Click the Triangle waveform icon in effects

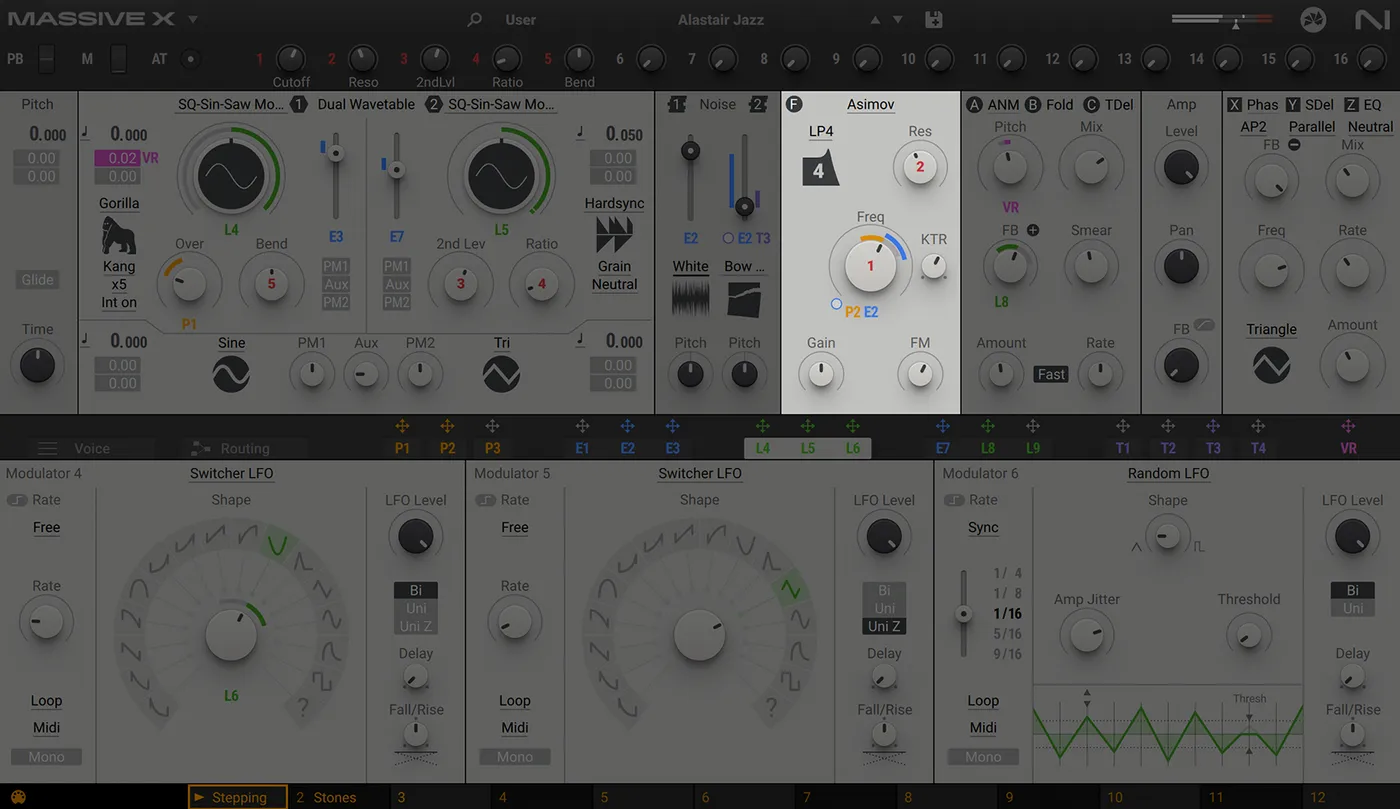(1271, 365)
